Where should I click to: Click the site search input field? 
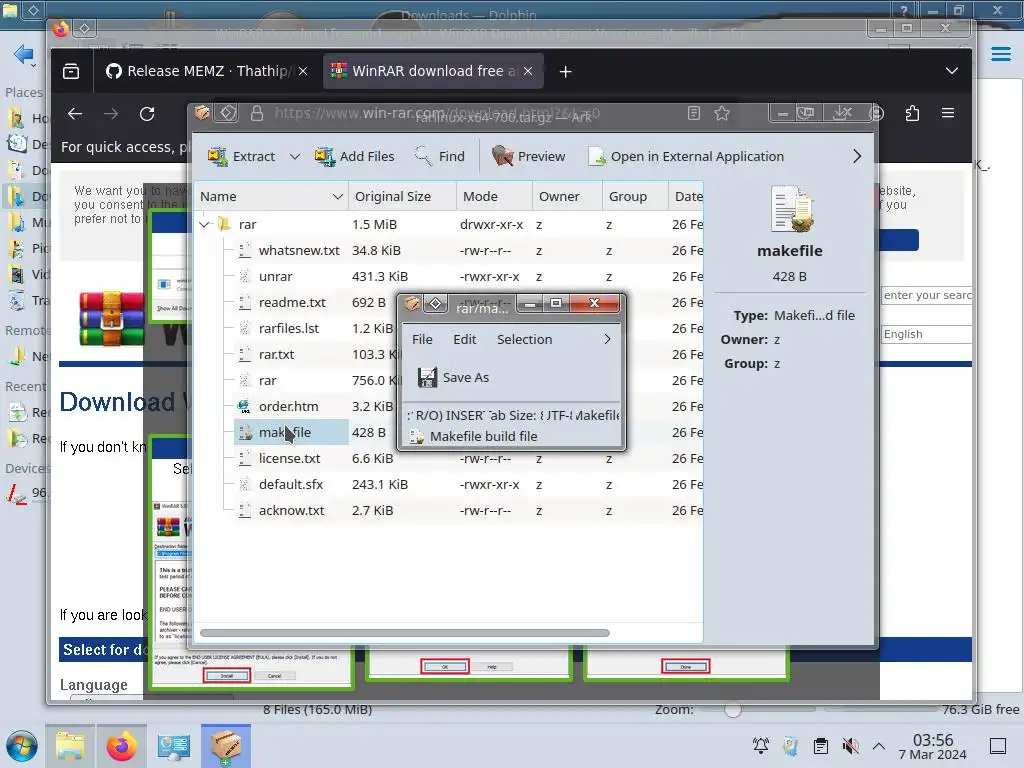926,295
